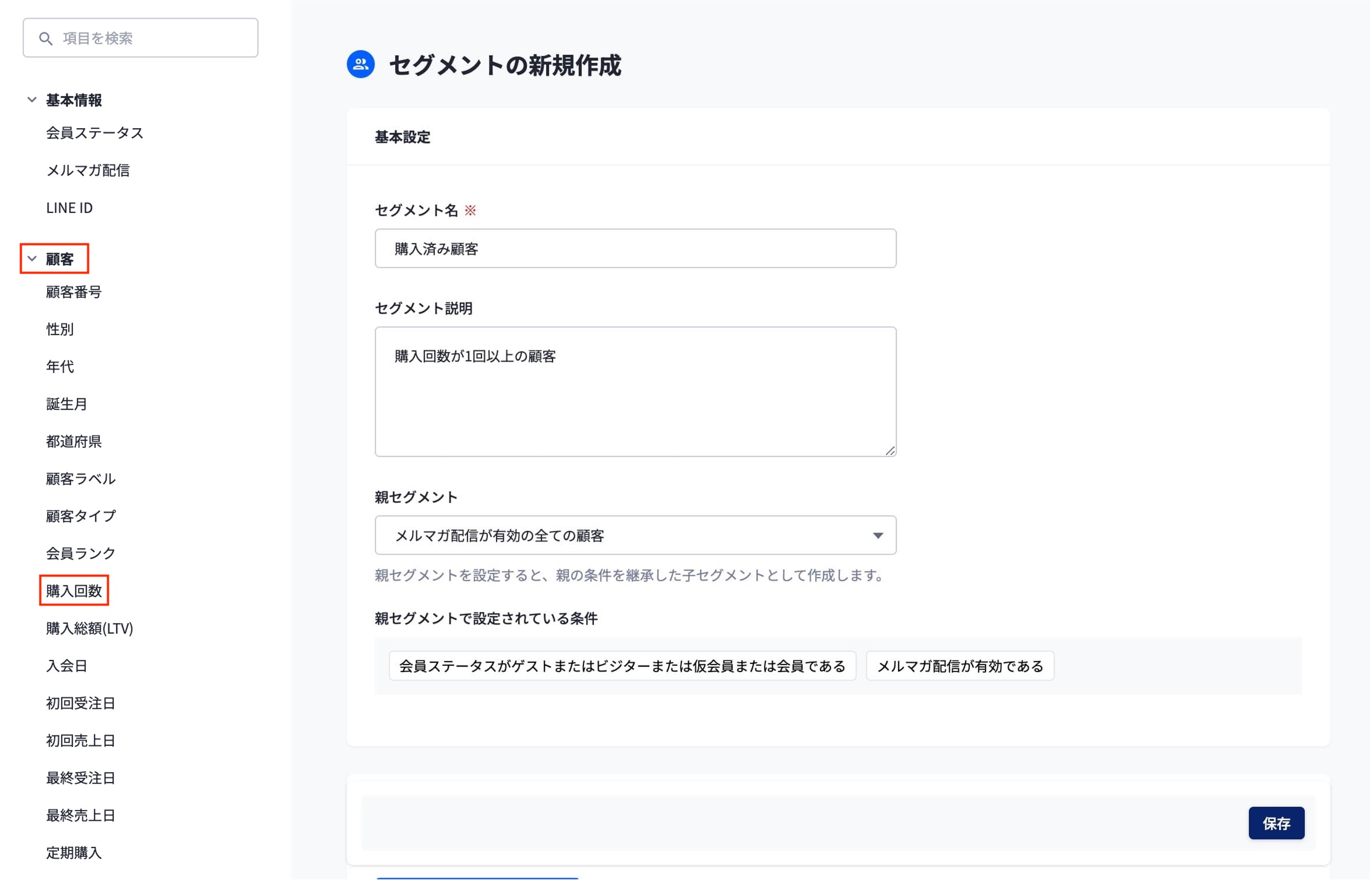Select 定期購入 in the sidebar
The width and height of the screenshot is (1372, 880).
(74, 853)
